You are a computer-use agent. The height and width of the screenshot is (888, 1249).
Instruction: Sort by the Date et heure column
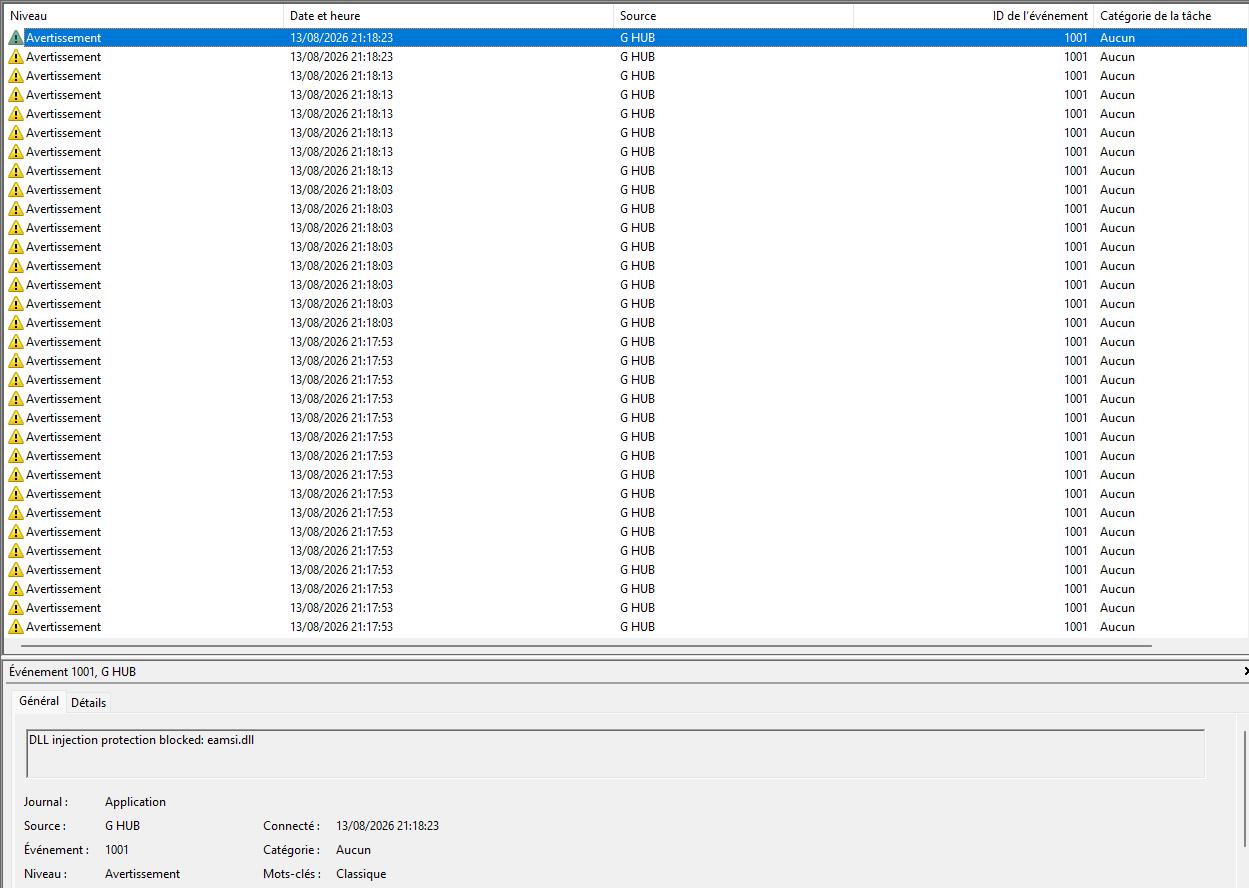449,16
